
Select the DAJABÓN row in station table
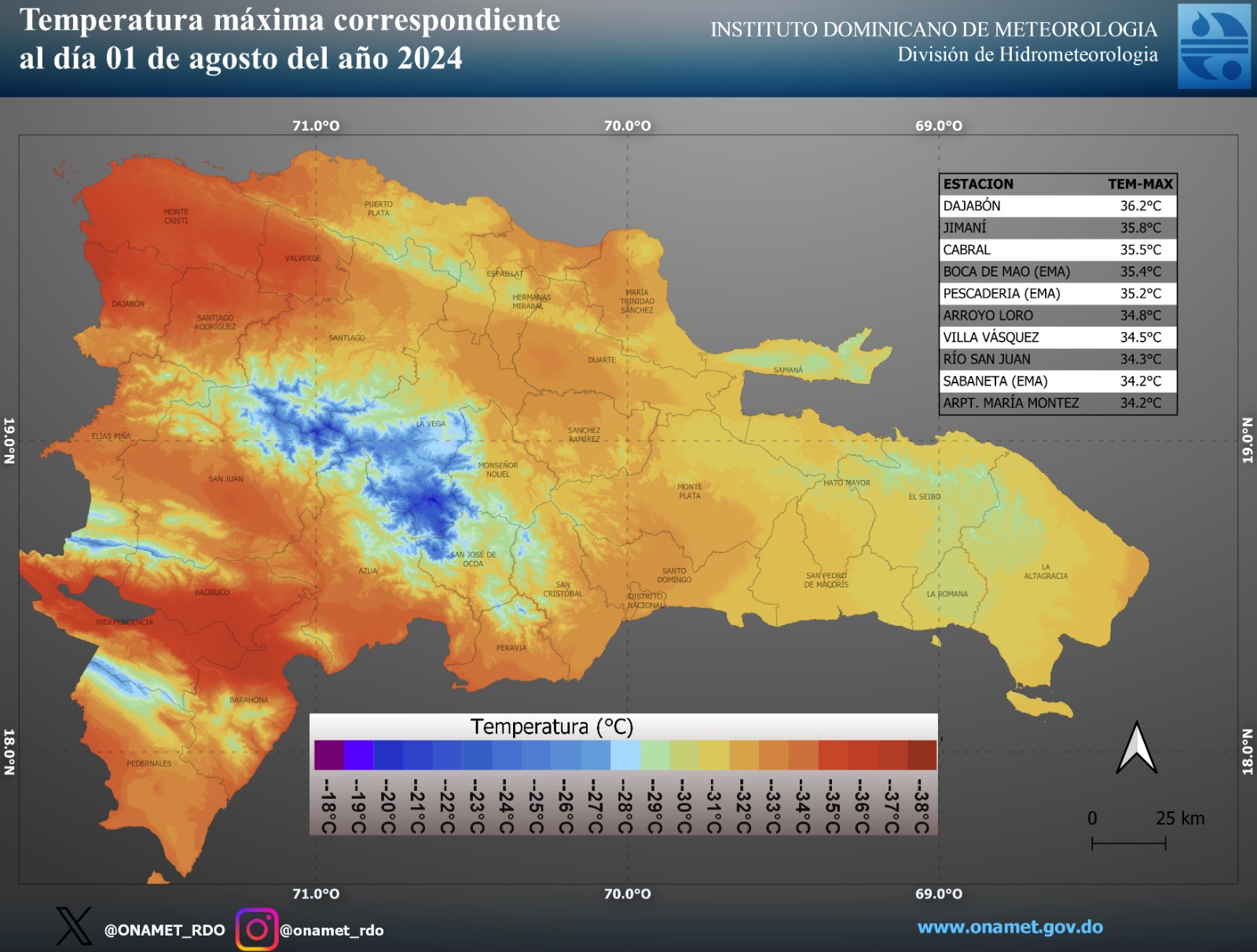click(x=1057, y=206)
